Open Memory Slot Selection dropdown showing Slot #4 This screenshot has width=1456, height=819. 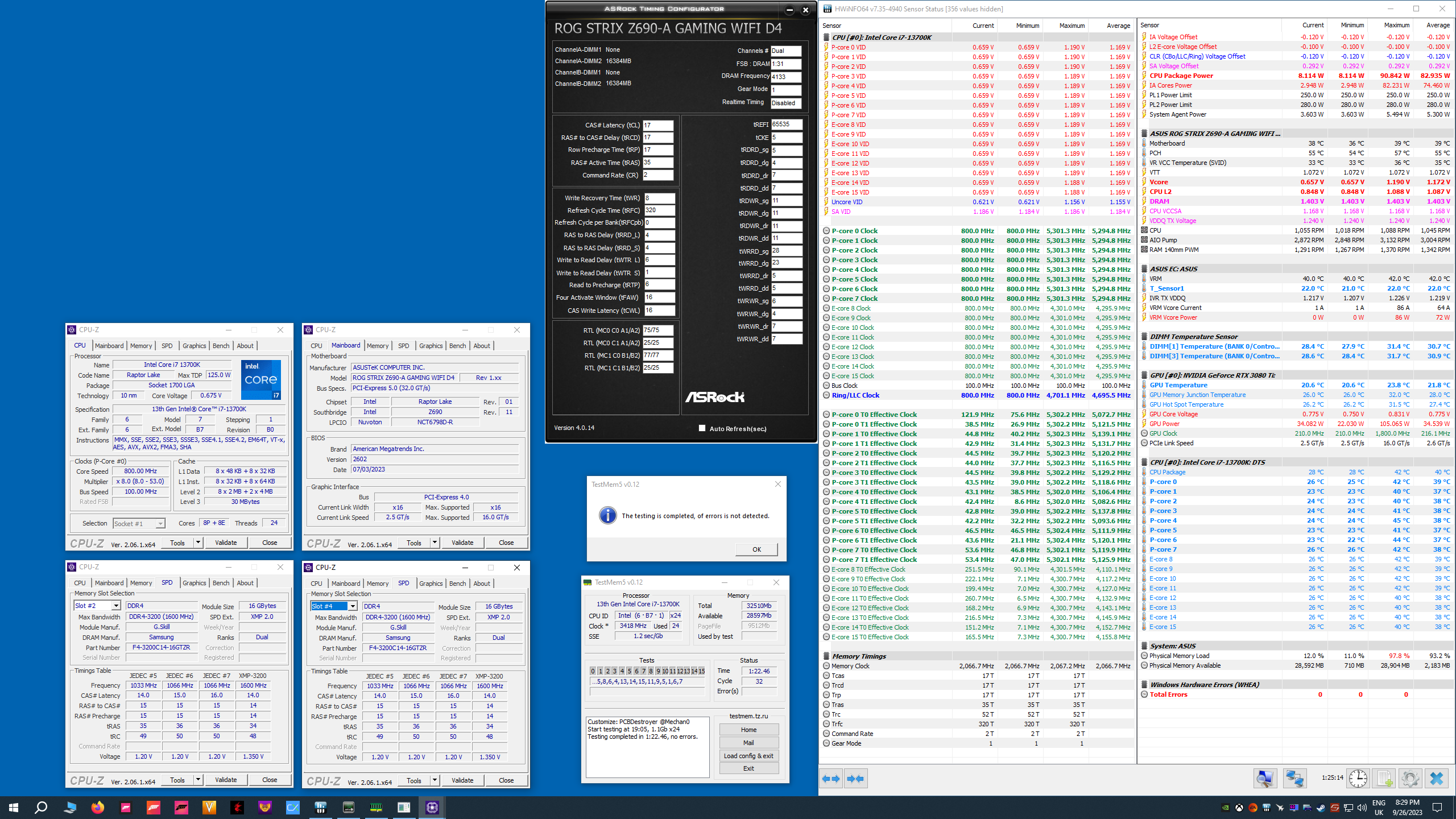[x=334, y=606]
